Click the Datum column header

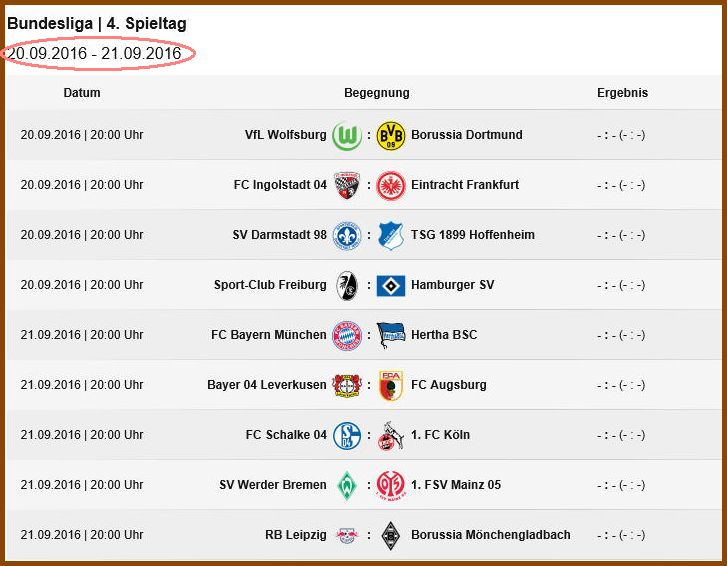click(82, 93)
